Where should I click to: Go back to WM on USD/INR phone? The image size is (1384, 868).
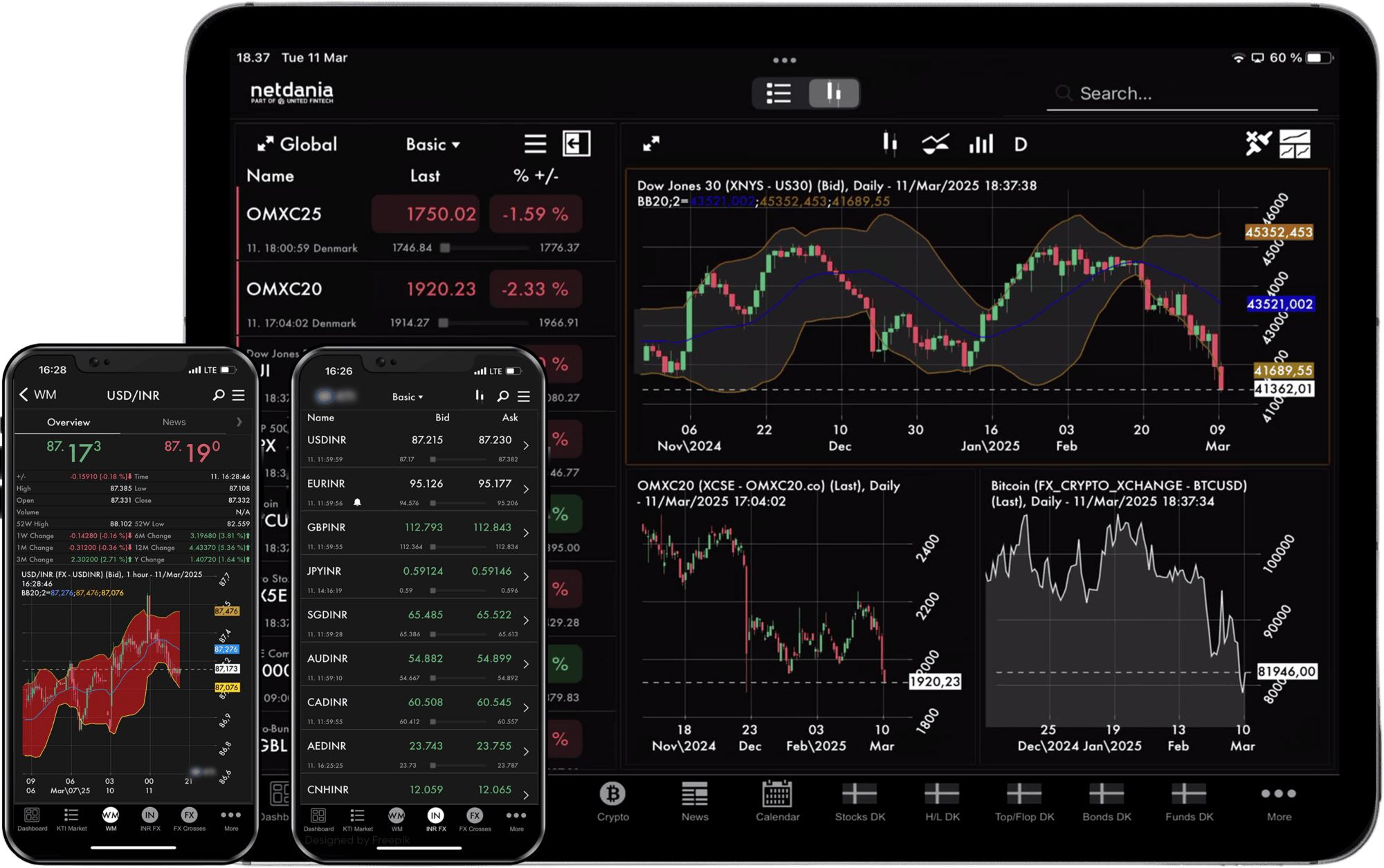(38, 394)
